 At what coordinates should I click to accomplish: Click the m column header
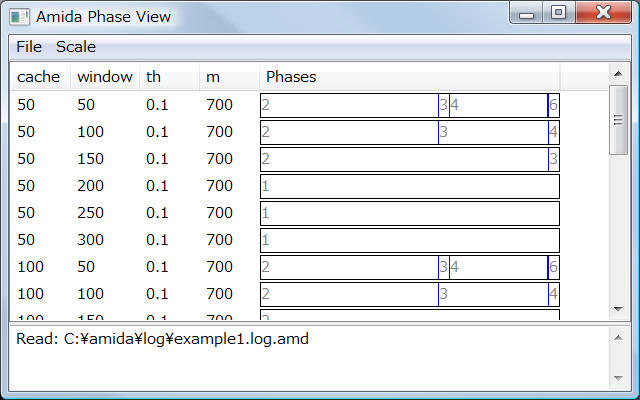[x=228, y=77]
